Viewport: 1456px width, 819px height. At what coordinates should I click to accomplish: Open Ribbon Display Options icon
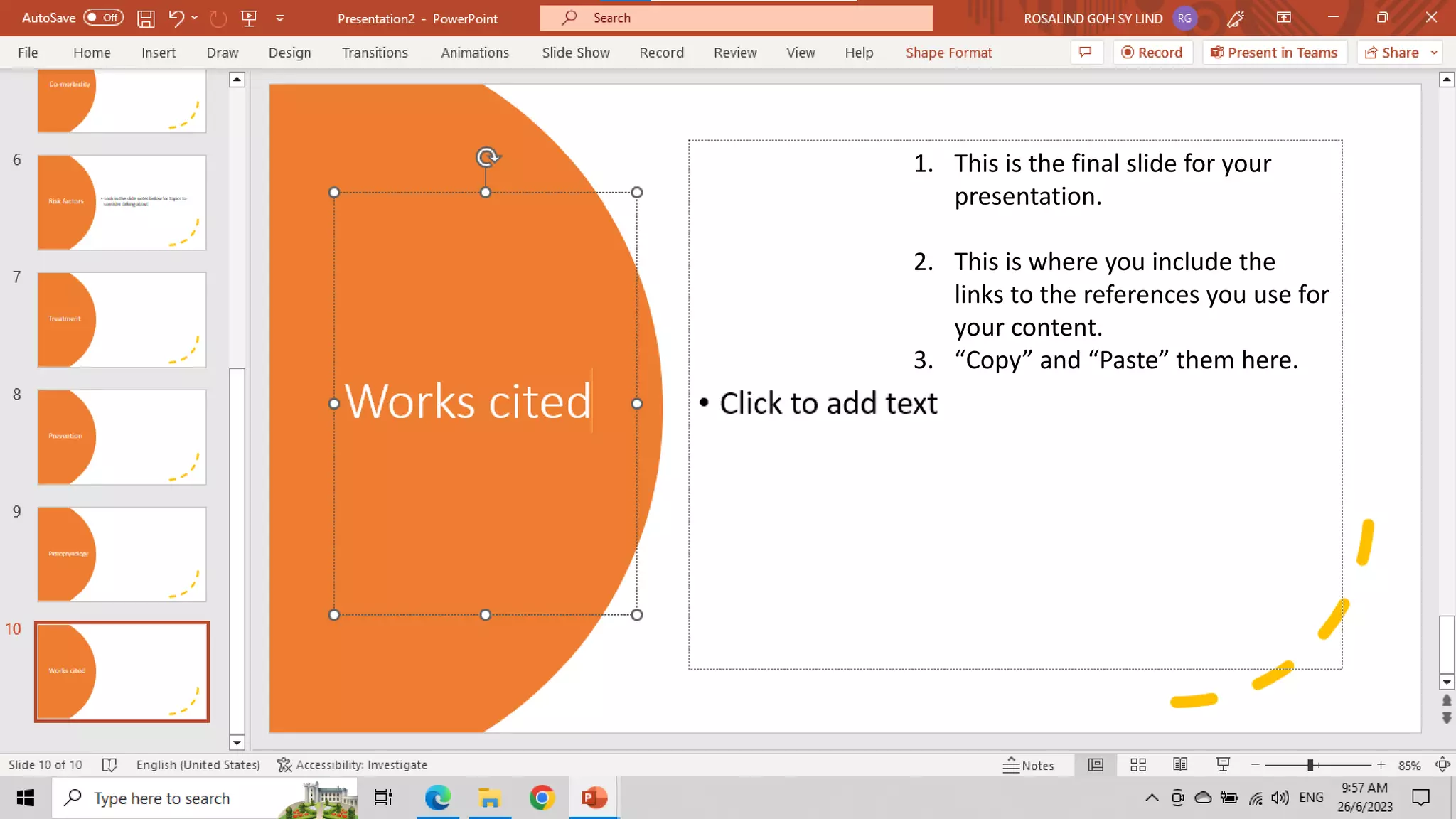click(x=1284, y=18)
